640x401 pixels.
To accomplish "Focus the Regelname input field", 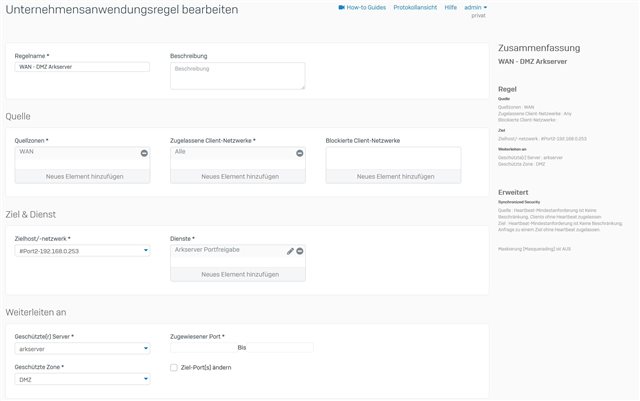I will click(x=82, y=67).
